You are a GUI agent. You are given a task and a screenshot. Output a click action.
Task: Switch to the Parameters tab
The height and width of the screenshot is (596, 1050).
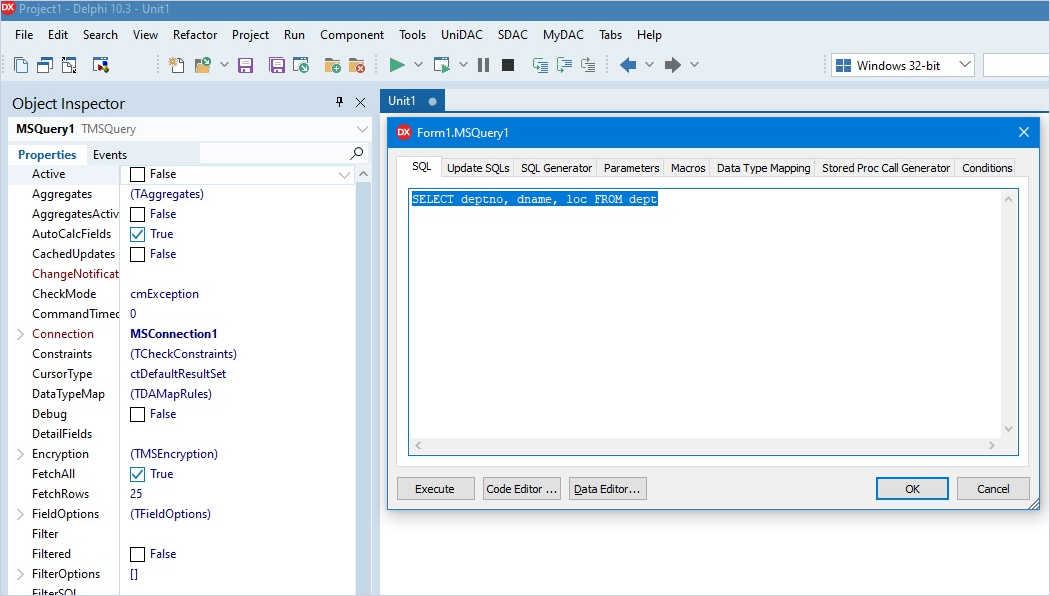[631, 168]
